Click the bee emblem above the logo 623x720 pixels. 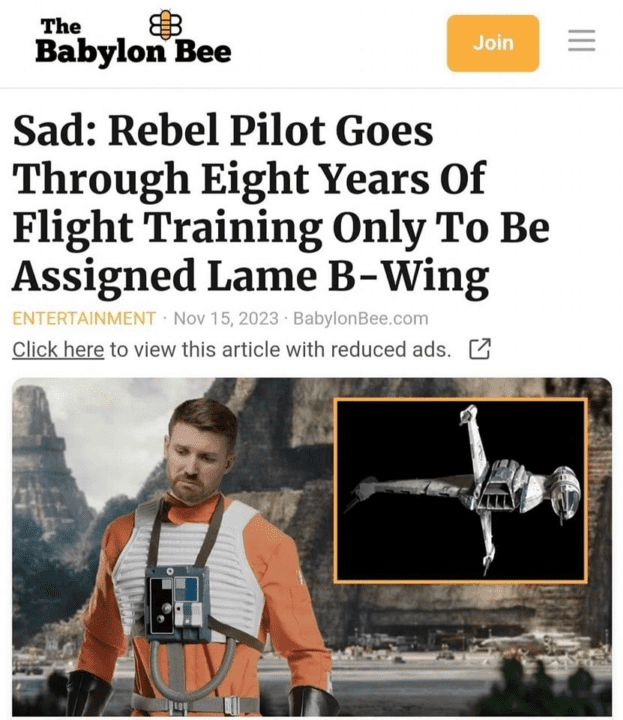point(166,23)
